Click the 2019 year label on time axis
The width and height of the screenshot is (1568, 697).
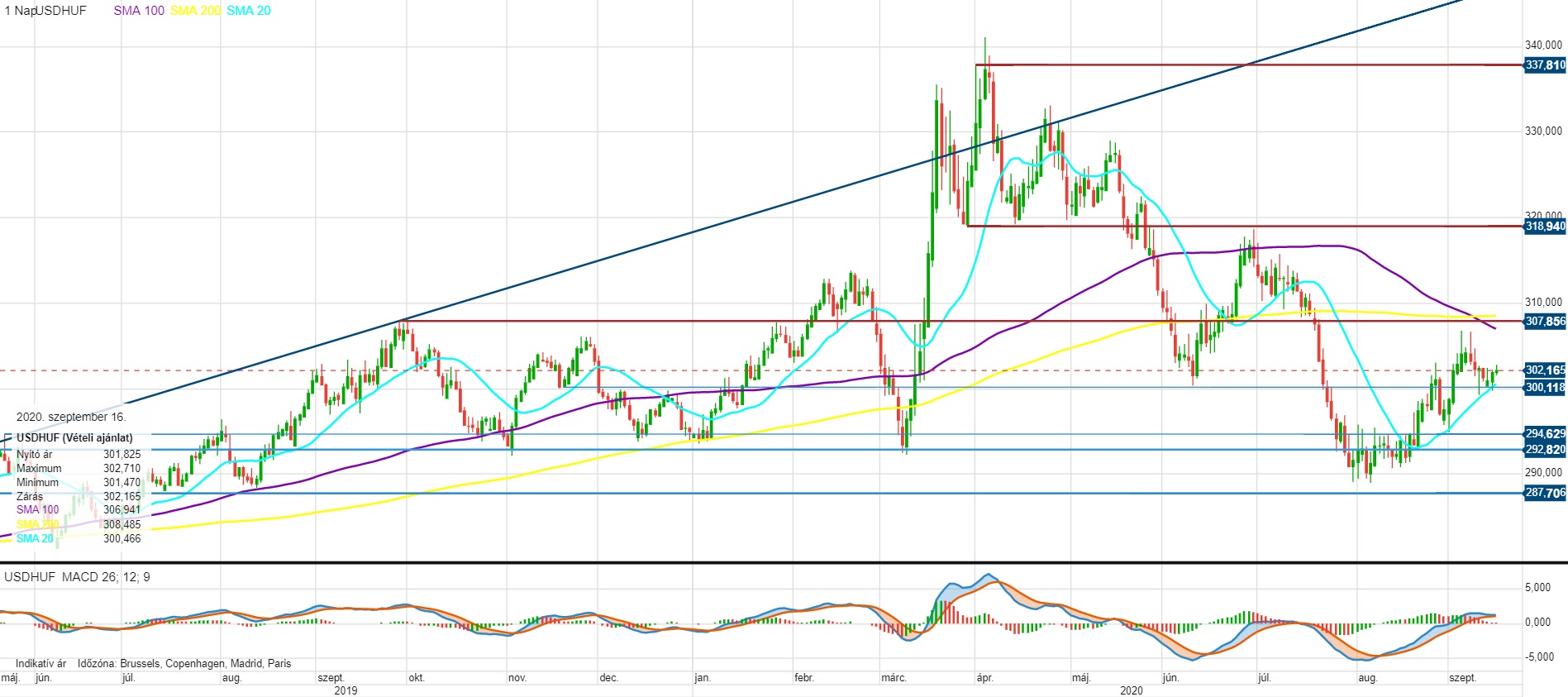(x=346, y=690)
